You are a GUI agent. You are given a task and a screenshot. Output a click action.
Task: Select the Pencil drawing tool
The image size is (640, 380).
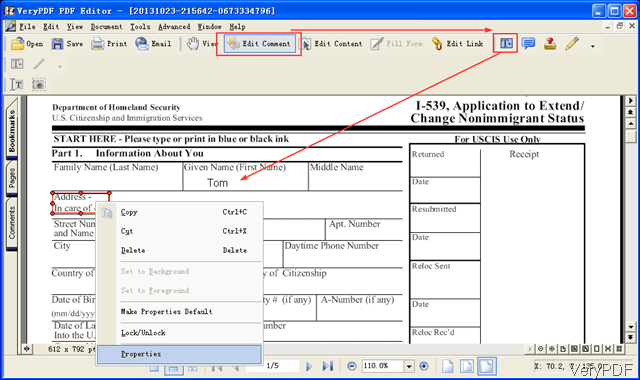[x=572, y=43]
